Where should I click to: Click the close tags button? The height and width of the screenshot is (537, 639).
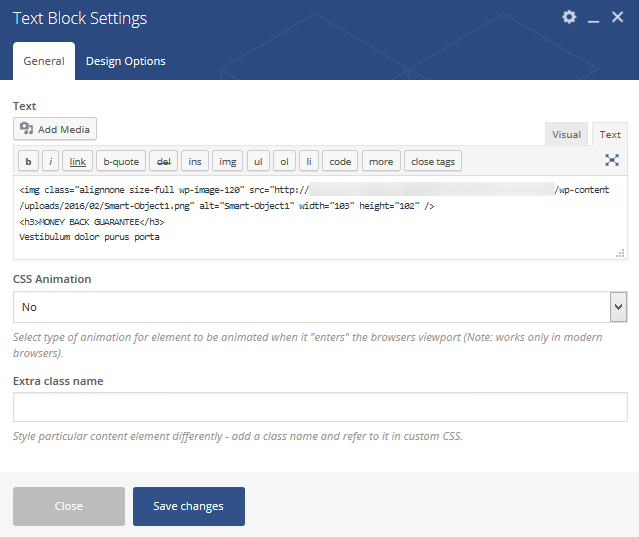433,161
